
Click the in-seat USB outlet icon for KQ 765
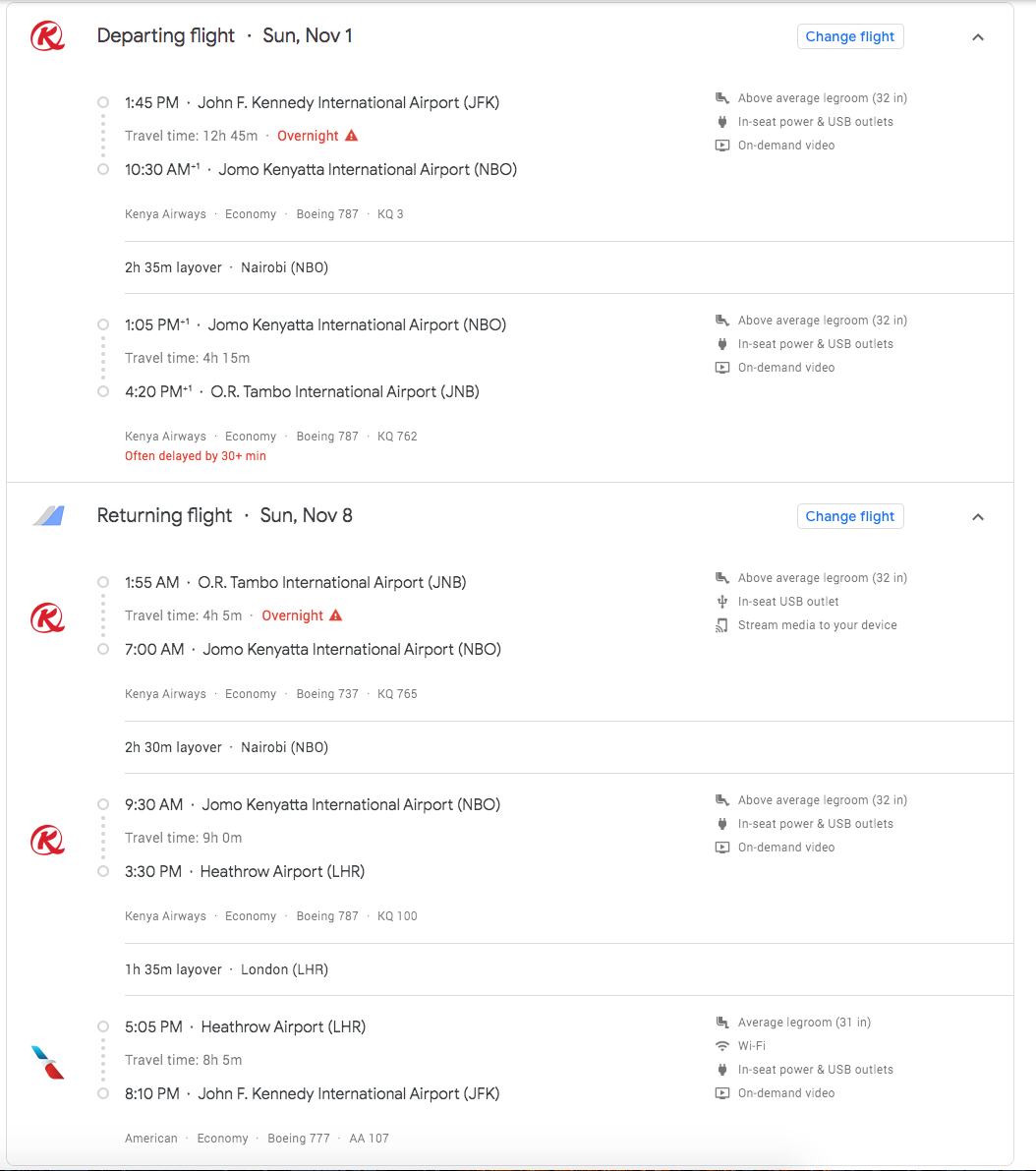coord(722,602)
